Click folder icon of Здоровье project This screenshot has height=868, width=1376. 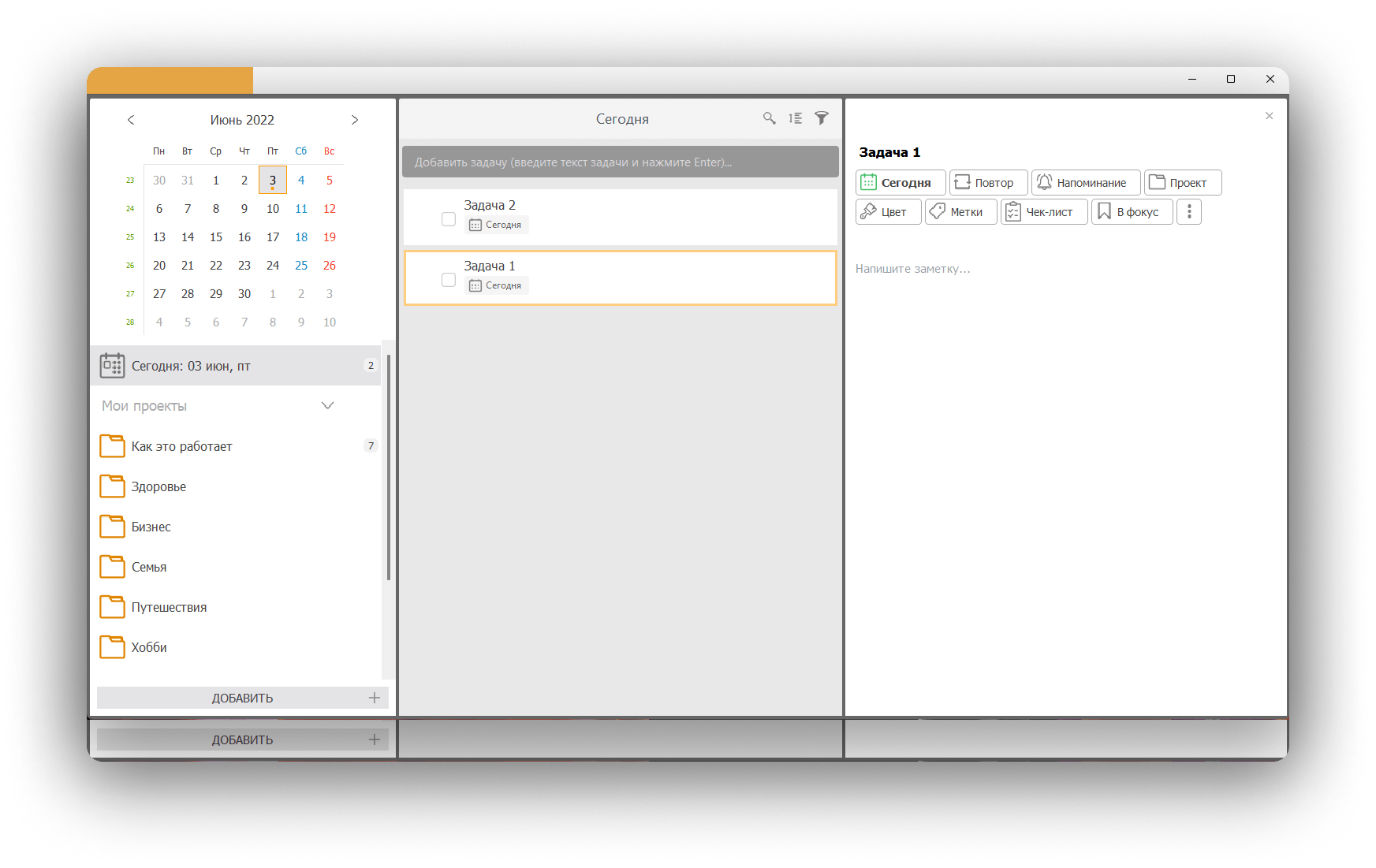point(112,486)
